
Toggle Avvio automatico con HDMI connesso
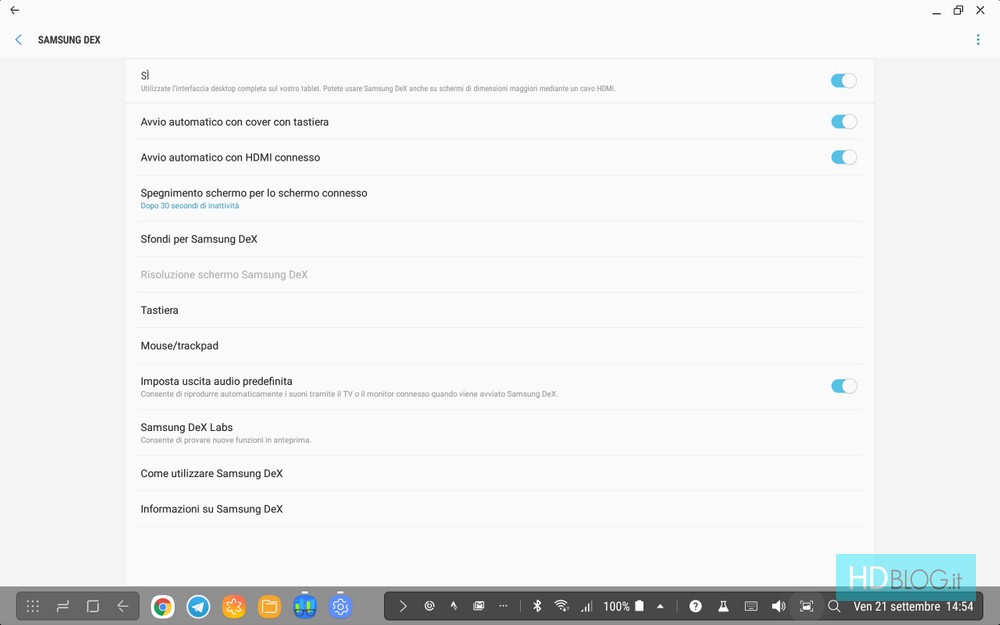coord(843,158)
